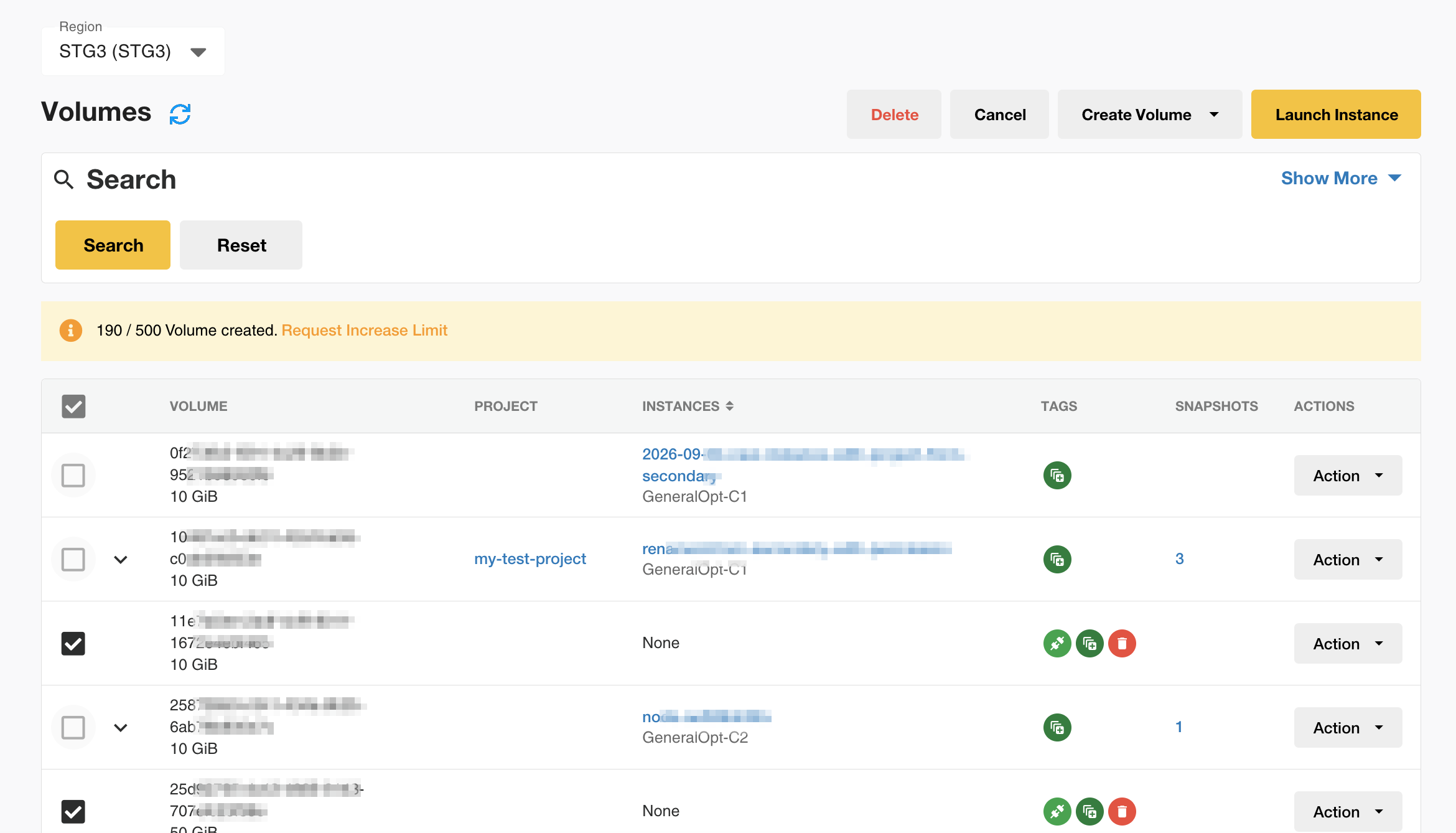Screen dimensions: 1456x833
Task: Click the red trash icon in the 25d volume row
Action: [1122, 812]
